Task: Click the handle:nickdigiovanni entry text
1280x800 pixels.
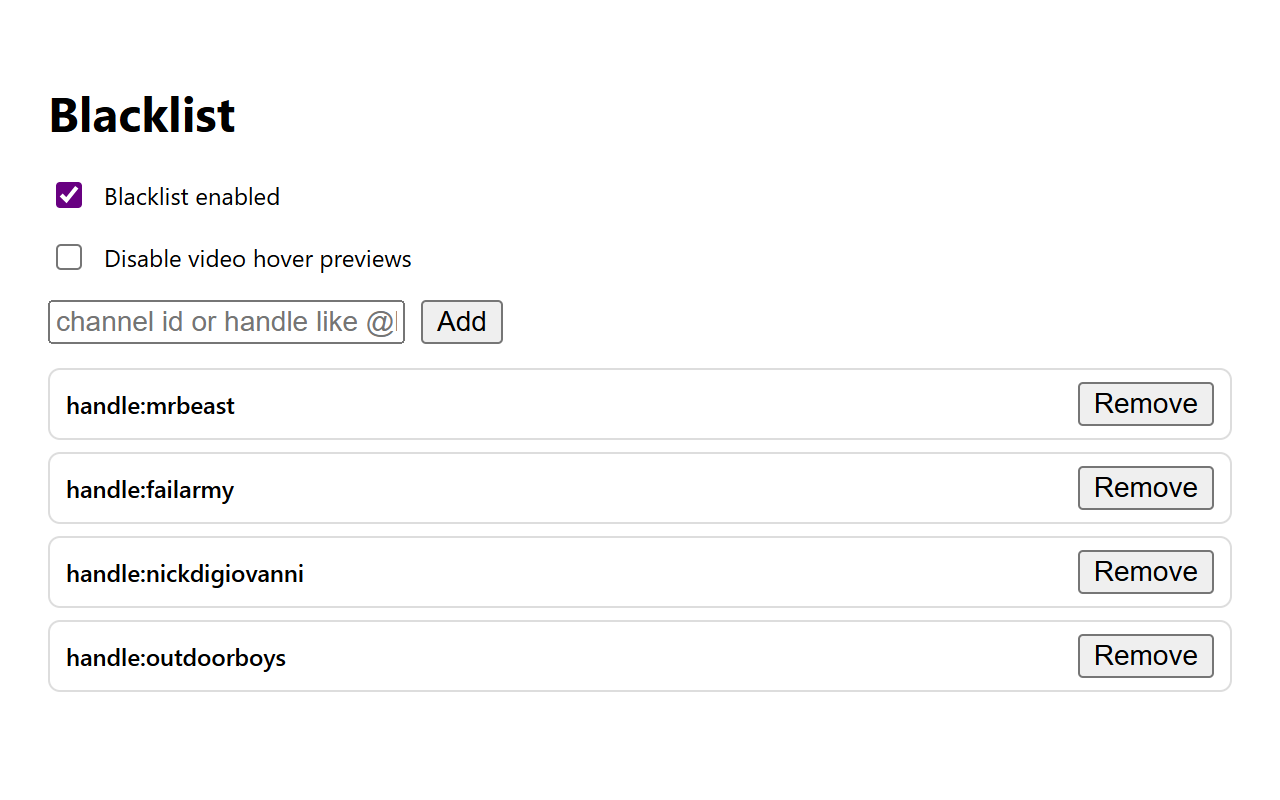Action: [x=185, y=574]
